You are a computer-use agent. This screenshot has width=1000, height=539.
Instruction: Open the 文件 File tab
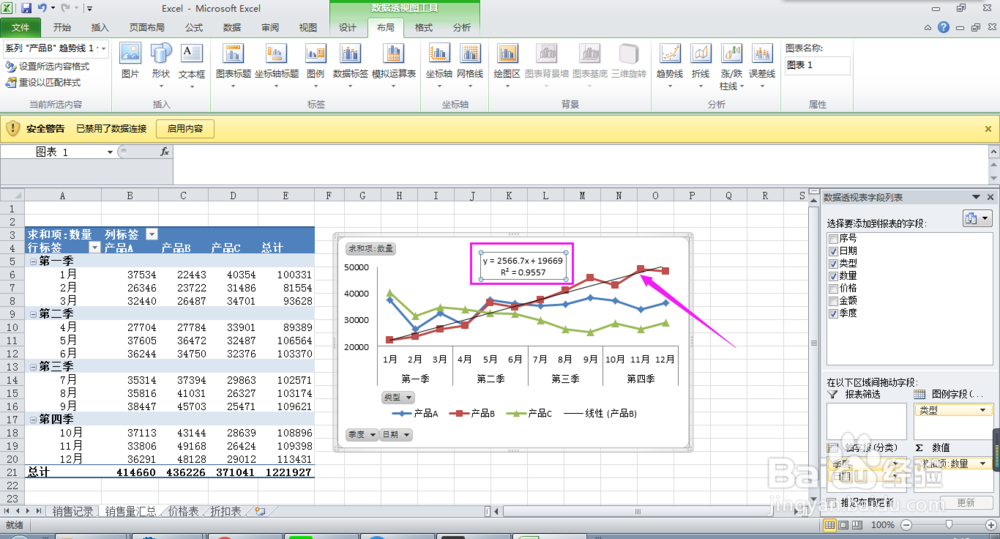tap(20, 27)
